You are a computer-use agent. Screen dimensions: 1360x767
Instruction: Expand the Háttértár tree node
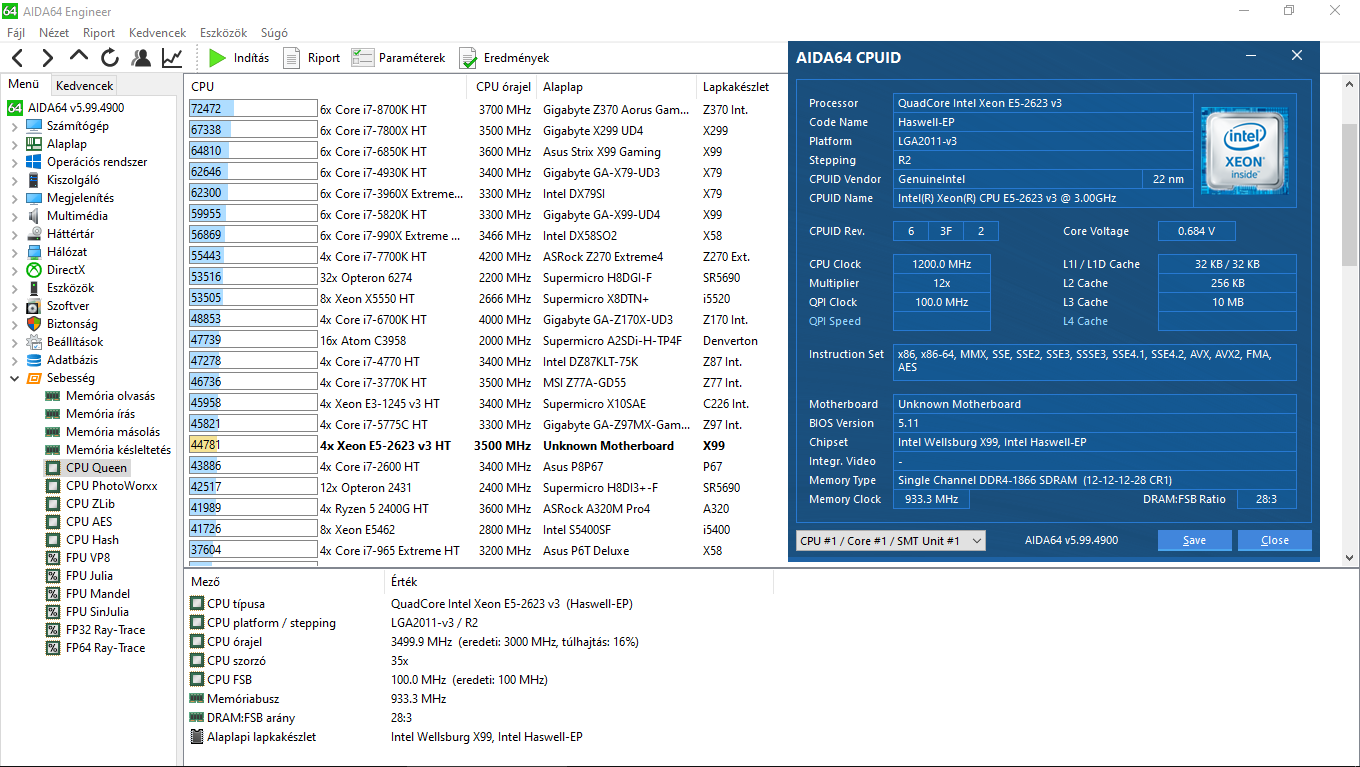(14, 234)
